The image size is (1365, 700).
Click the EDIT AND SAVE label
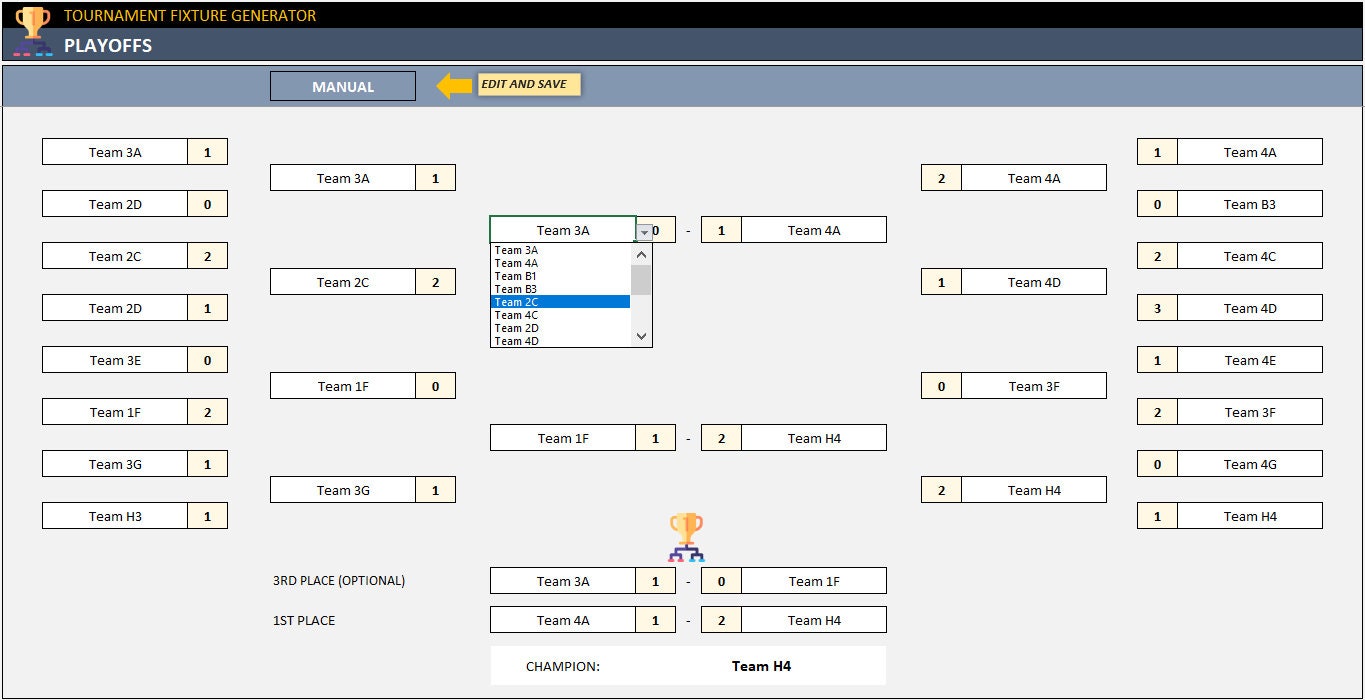tap(527, 85)
